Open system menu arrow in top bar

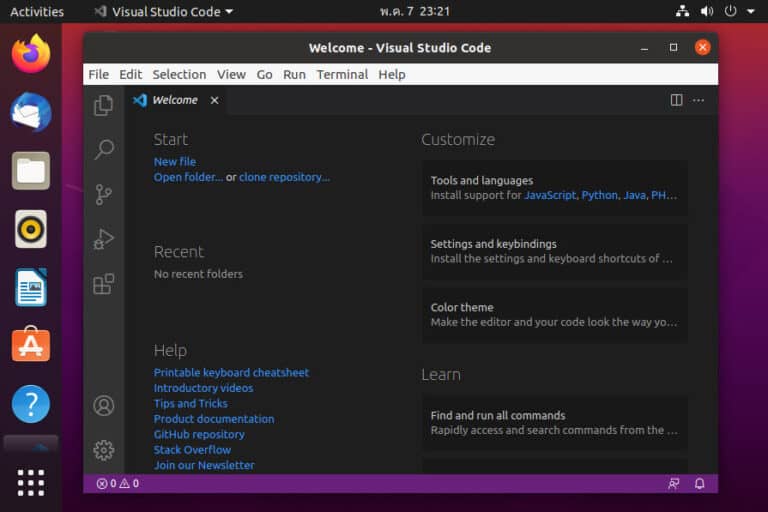[751, 11]
